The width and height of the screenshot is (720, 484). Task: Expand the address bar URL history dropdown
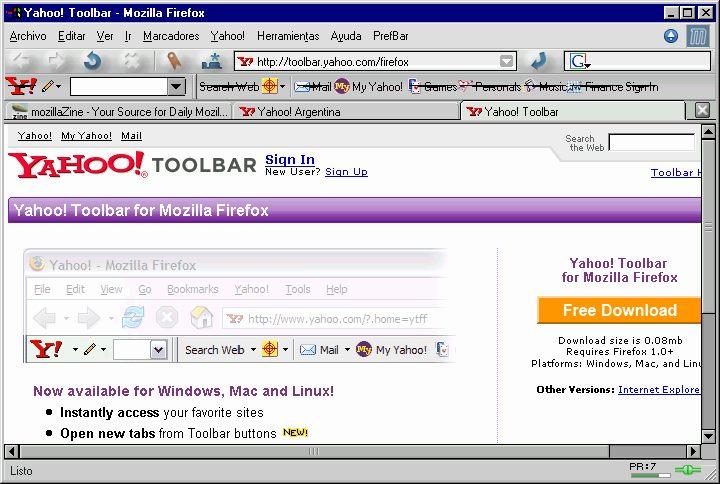pos(507,62)
